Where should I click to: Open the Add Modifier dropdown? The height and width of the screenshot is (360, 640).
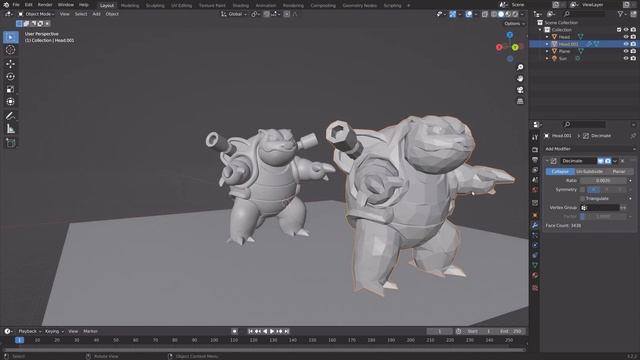click(x=590, y=149)
